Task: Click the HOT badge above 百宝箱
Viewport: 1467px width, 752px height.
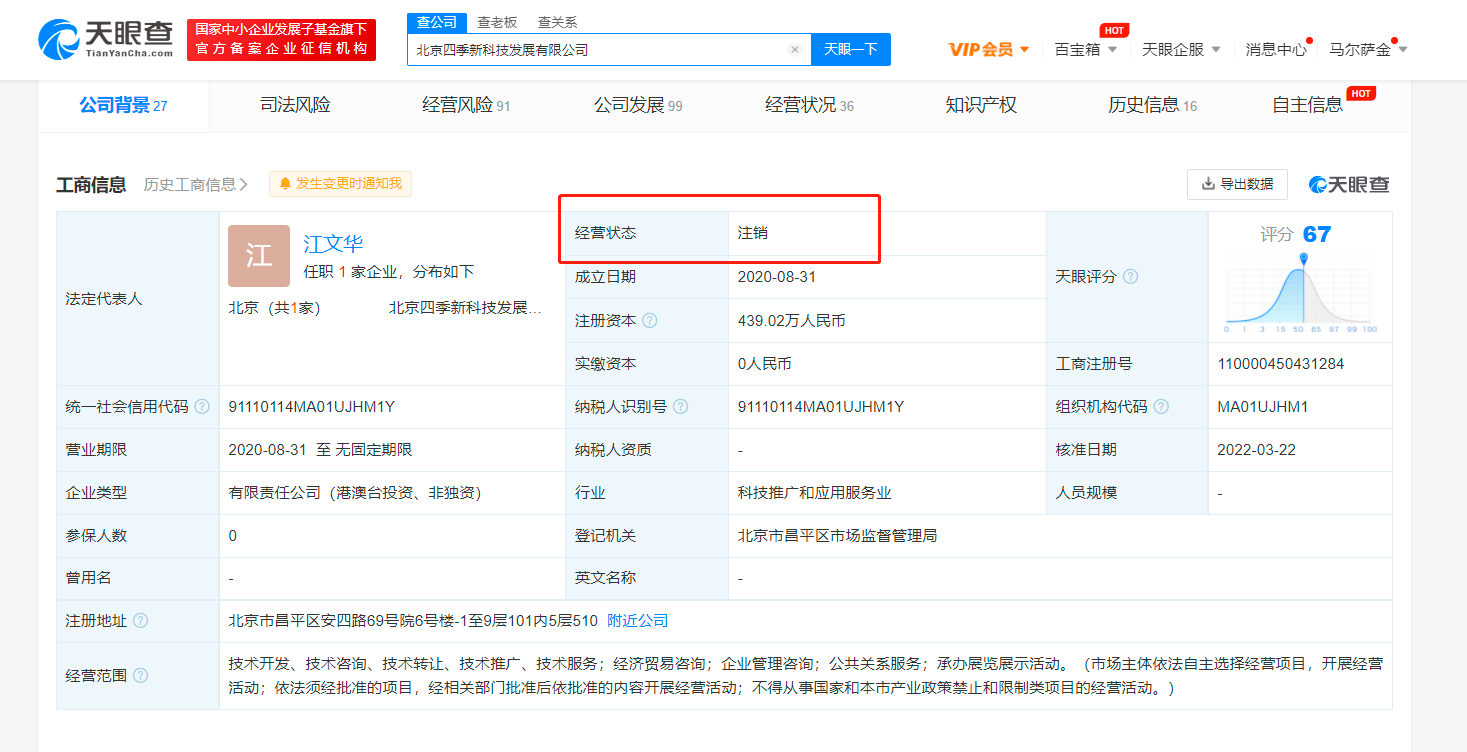Action: [x=1114, y=31]
